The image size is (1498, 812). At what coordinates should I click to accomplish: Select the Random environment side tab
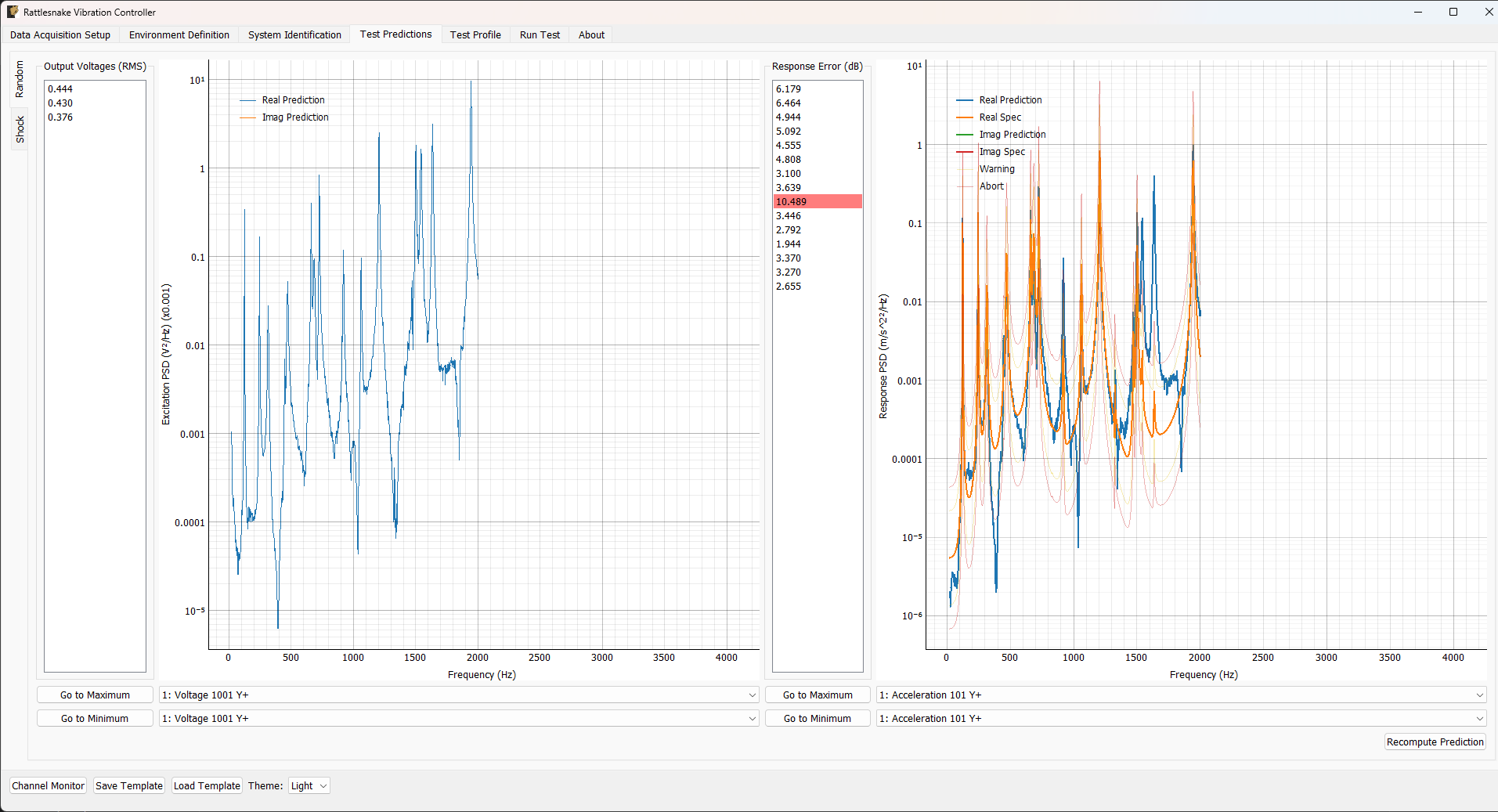click(x=20, y=78)
